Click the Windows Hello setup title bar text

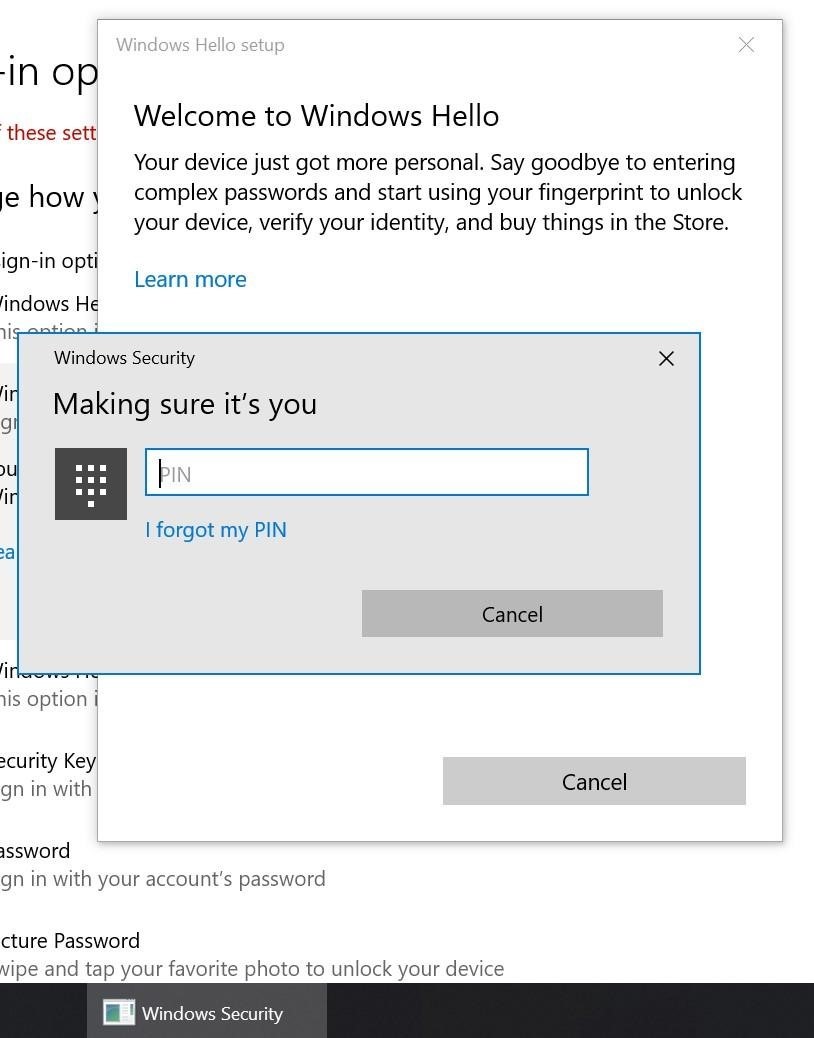[x=200, y=45]
